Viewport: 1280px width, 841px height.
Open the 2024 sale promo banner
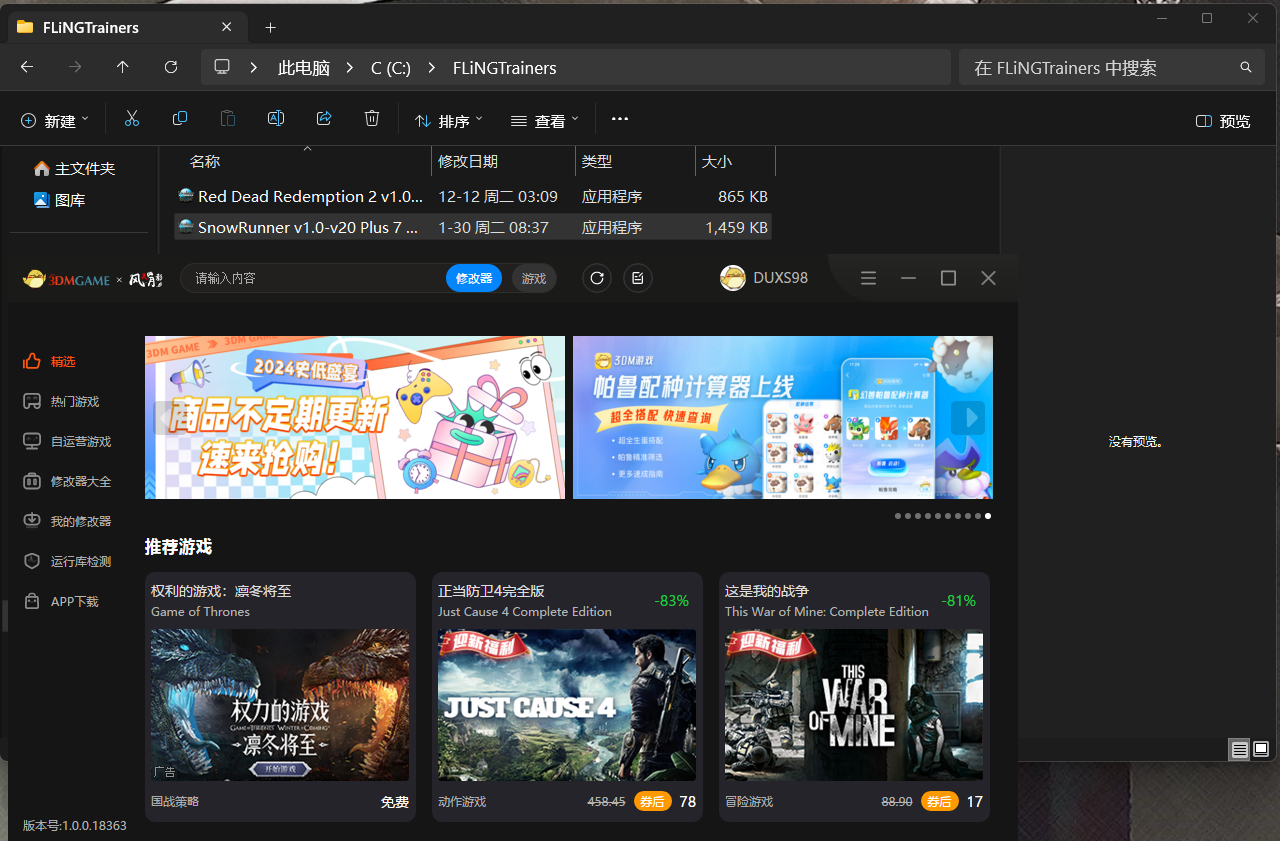pos(355,417)
